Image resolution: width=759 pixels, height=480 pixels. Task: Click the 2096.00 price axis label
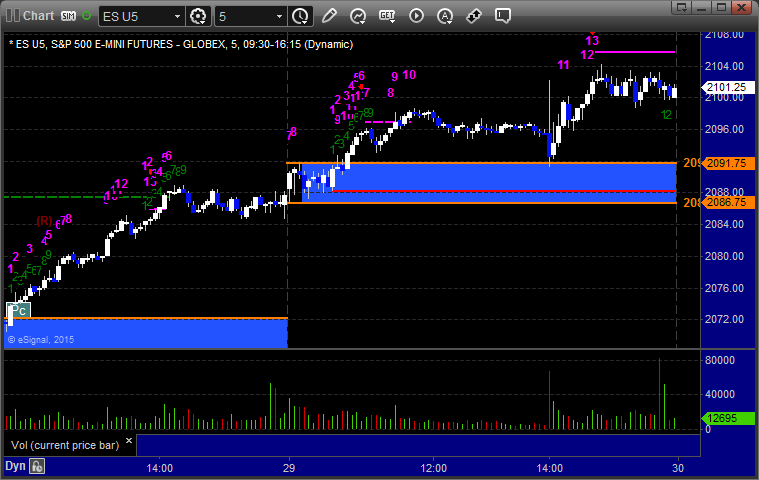[x=724, y=129]
